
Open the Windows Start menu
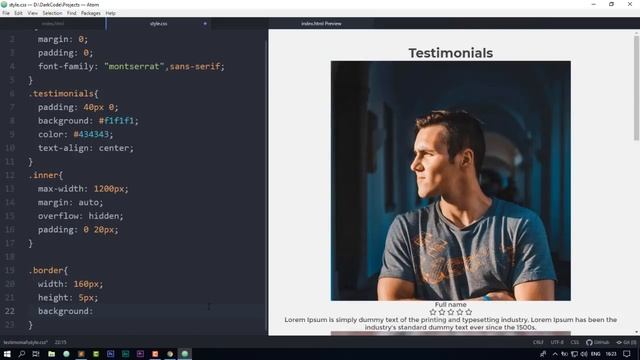pos(7,354)
